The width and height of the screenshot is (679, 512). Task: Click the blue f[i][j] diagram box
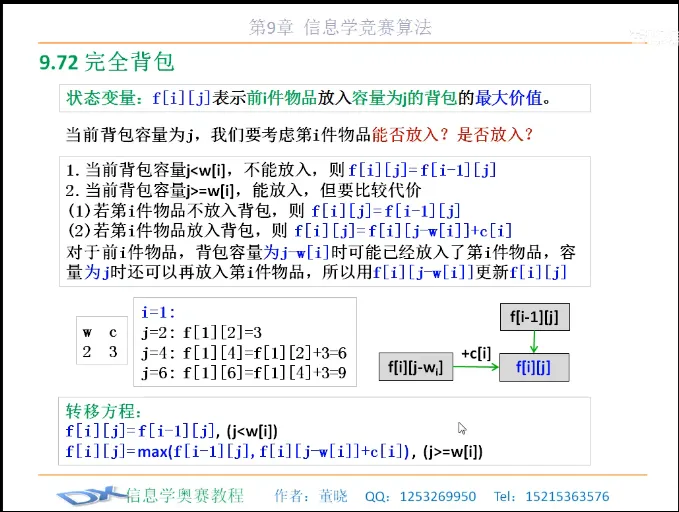pos(534,368)
